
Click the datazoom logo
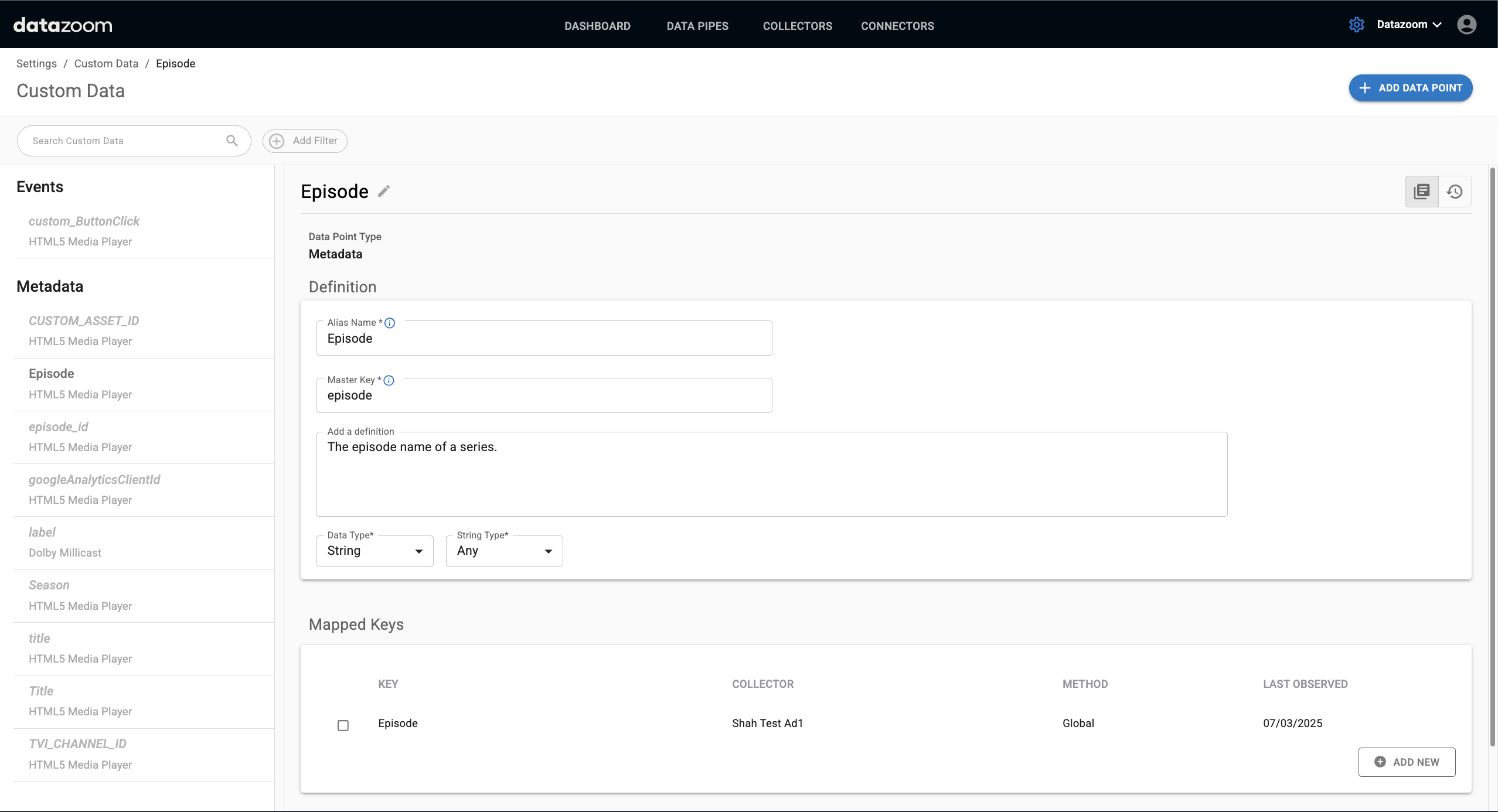pos(63,25)
